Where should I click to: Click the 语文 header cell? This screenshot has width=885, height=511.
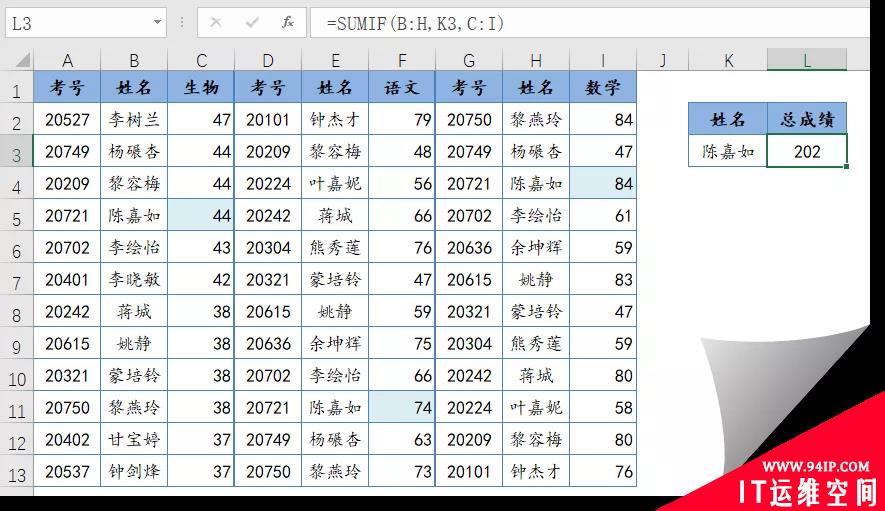click(402, 87)
